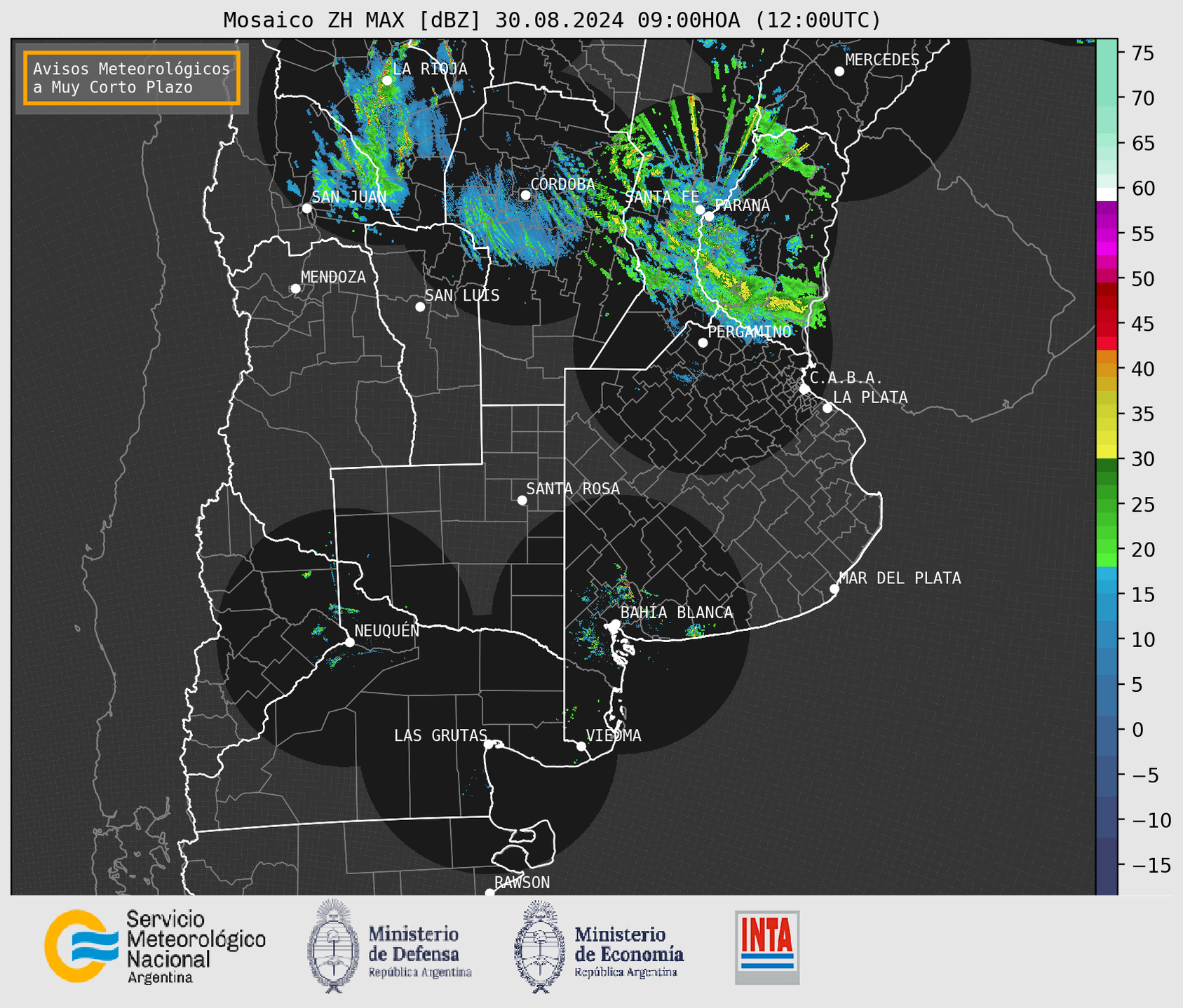The height and width of the screenshot is (1008, 1183).
Task: Click the Rawson city marker dot
Action: click(x=489, y=893)
